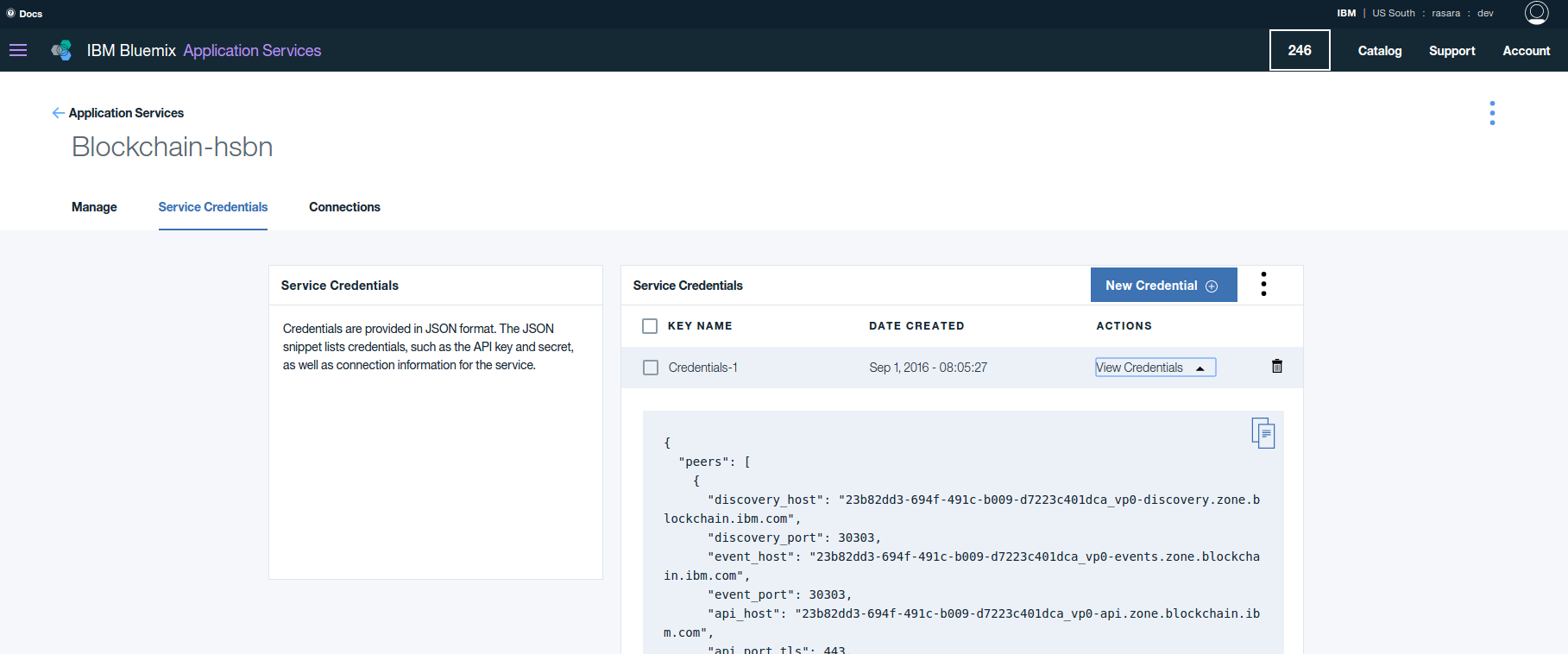Click the dev space label
The width and height of the screenshot is (1568, 654).
[1485, 13]
